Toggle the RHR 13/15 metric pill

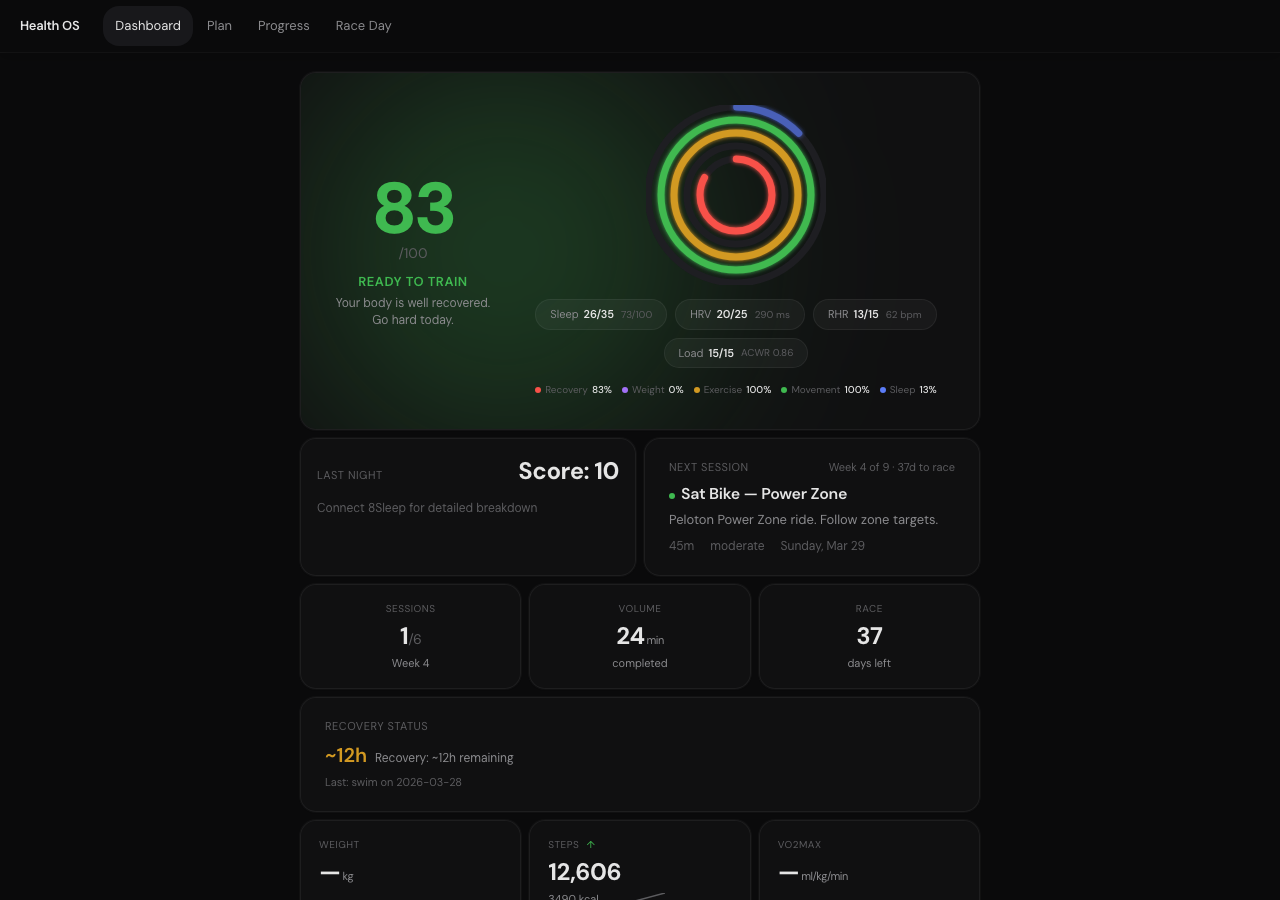[x=874, y=314]
